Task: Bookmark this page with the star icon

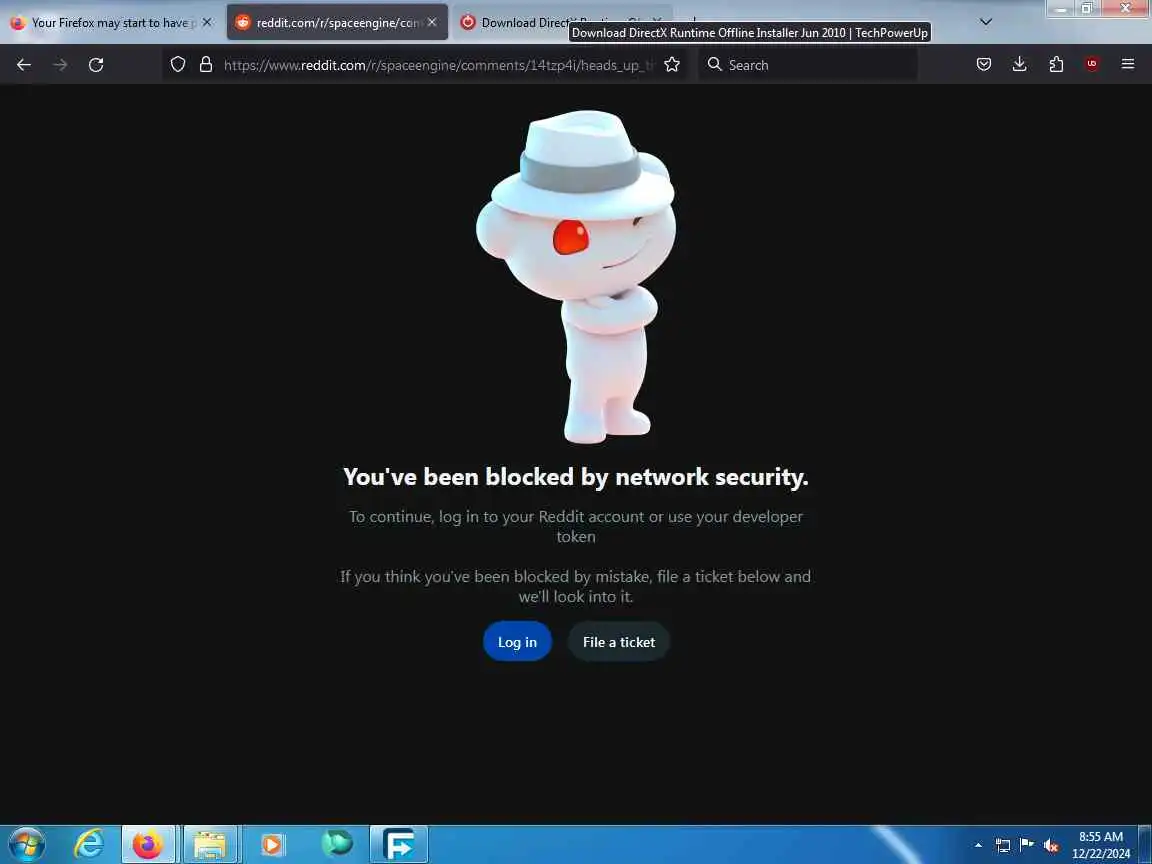Action: 672,65
